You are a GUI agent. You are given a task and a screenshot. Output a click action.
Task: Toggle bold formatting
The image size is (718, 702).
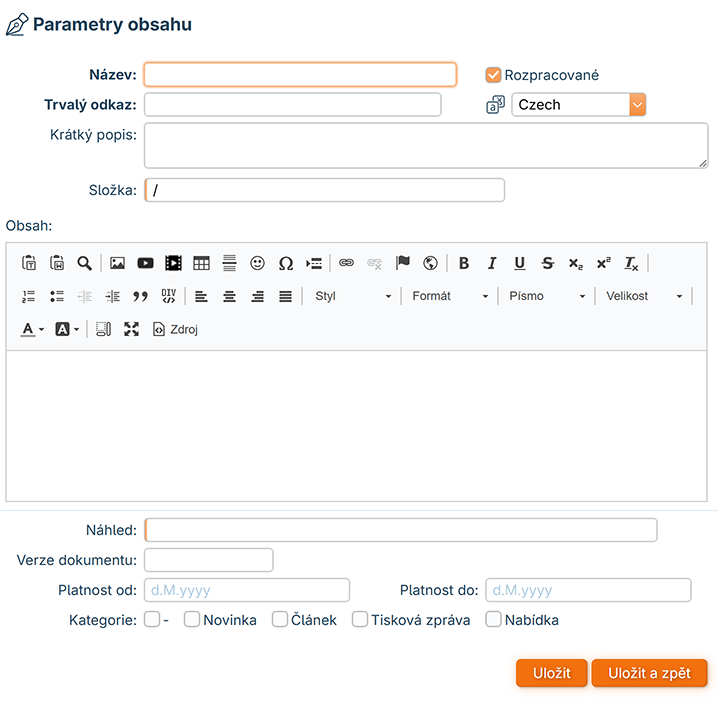pos(464,263)
